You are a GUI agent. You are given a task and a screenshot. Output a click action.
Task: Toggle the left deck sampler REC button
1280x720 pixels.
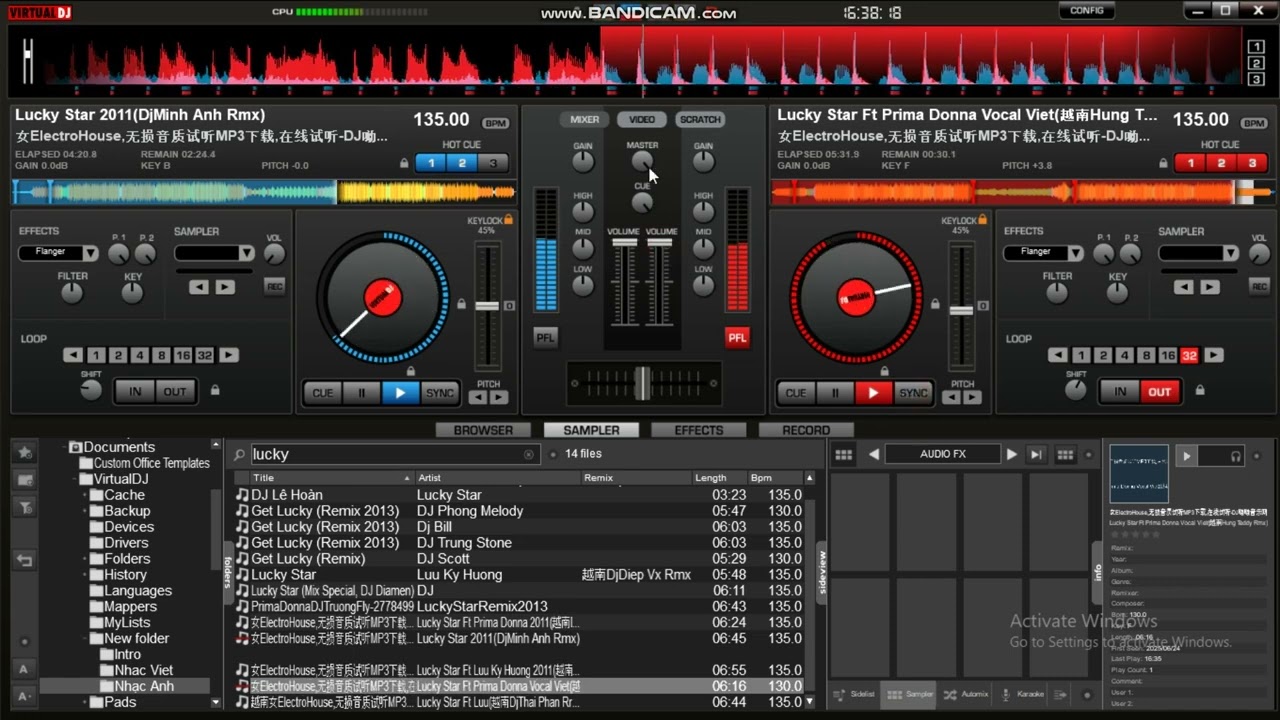[274, 287]
